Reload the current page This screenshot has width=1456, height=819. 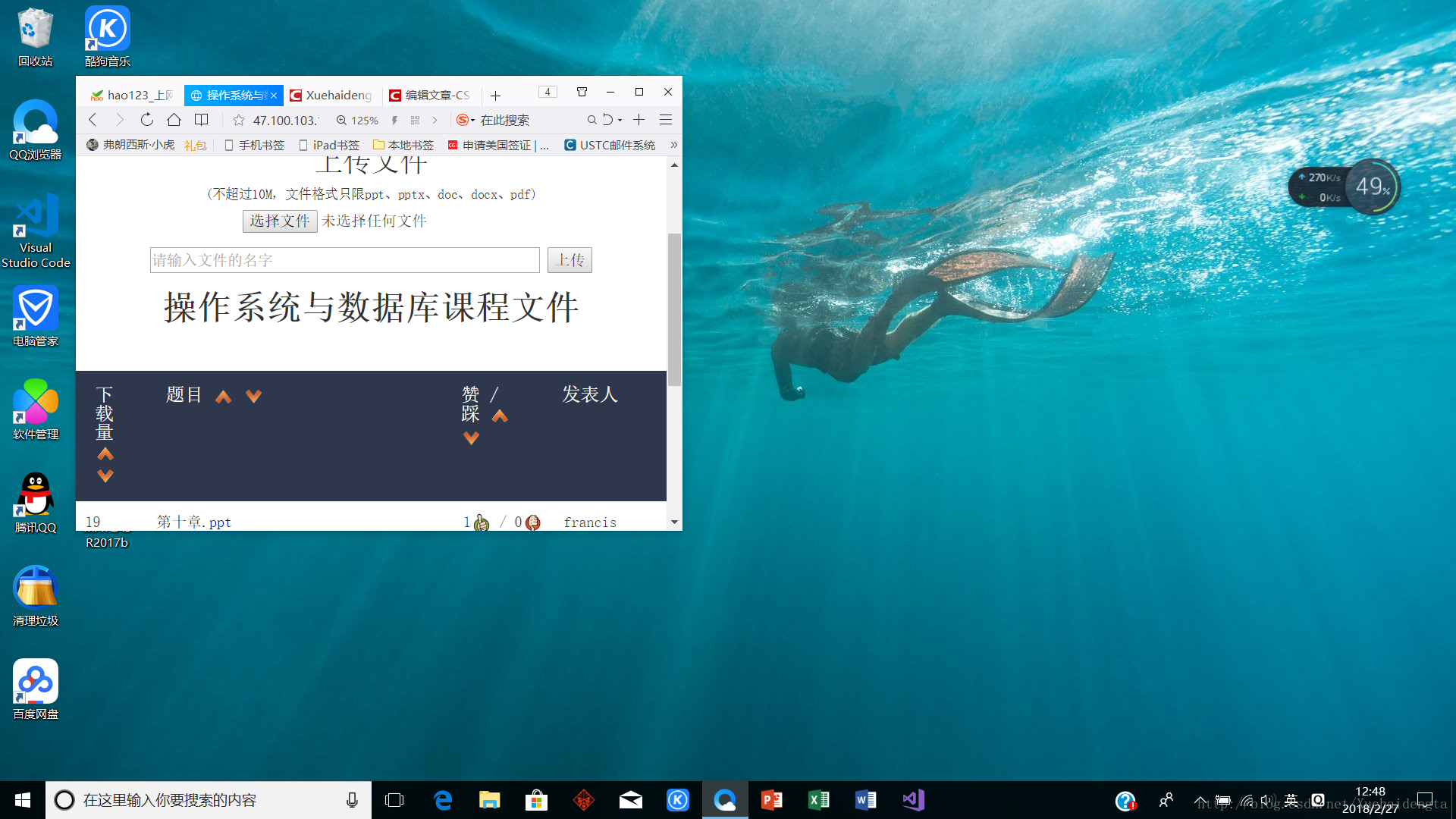(x=147, y=120)
